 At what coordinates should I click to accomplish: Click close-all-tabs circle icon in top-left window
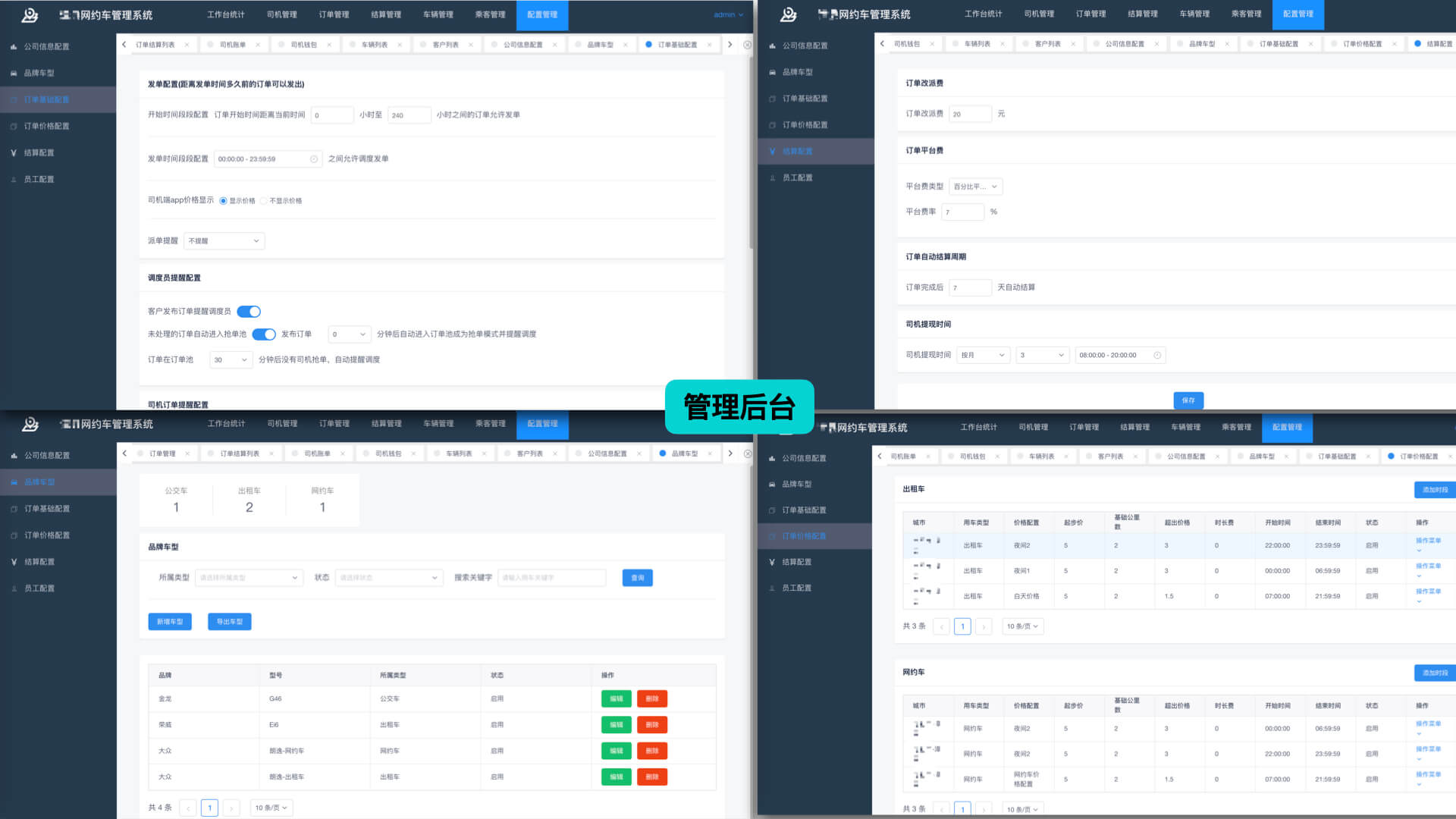748,45
